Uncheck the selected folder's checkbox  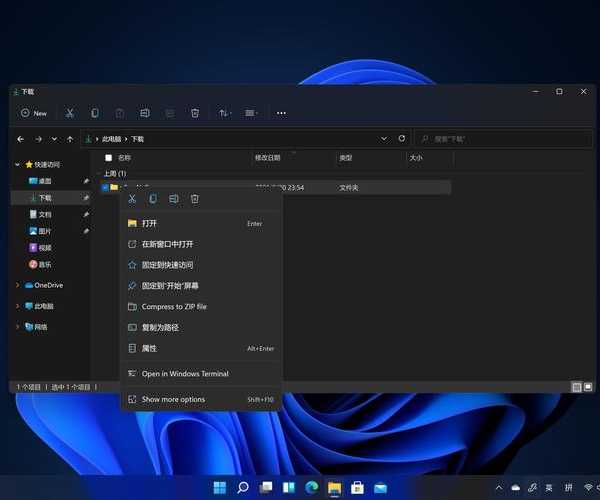click(x=105, y=187)
